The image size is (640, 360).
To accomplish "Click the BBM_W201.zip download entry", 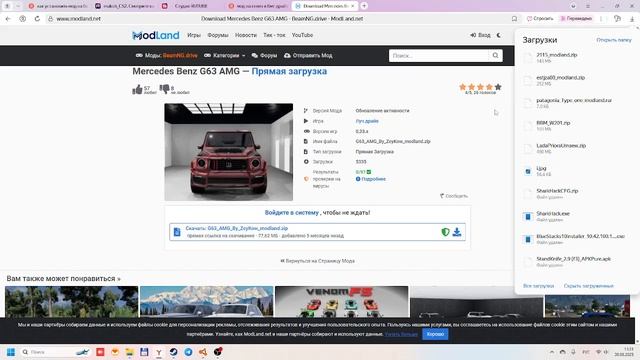I will 576,125.
